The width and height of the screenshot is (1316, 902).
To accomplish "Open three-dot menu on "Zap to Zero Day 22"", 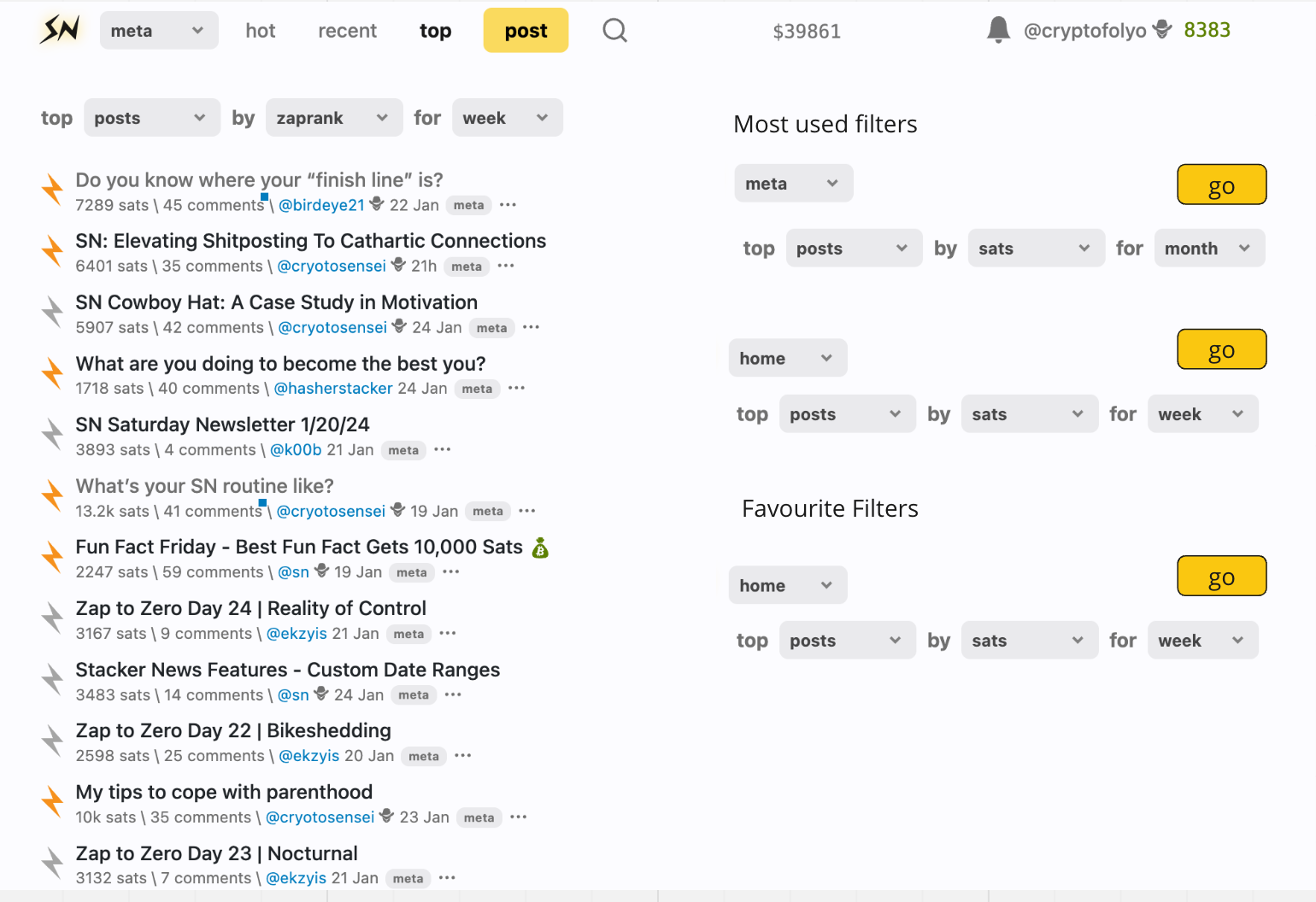I will (x=463, y=756).
